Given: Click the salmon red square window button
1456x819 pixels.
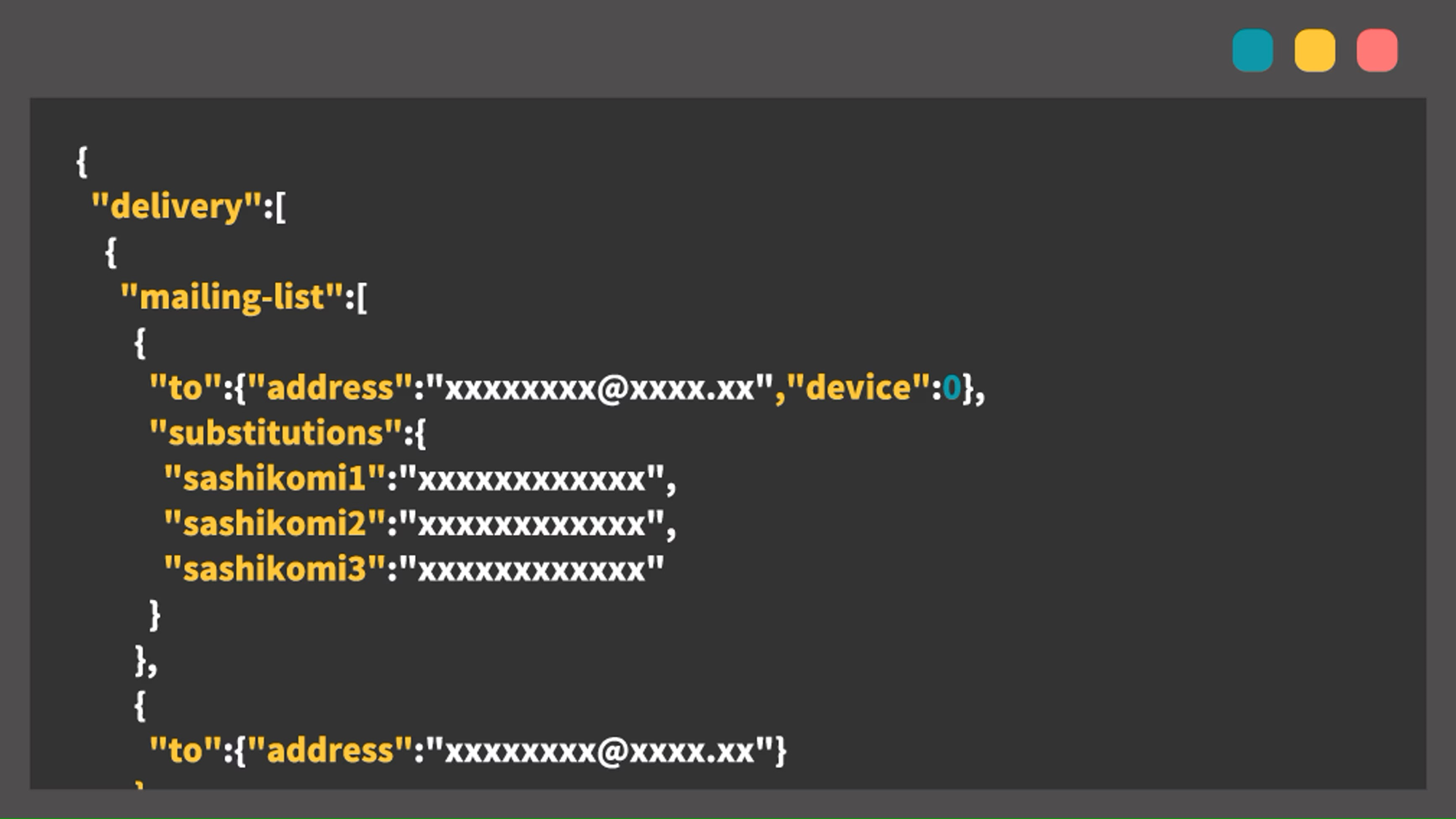Looking at the screenshot, I should [x=1377, y=50].
